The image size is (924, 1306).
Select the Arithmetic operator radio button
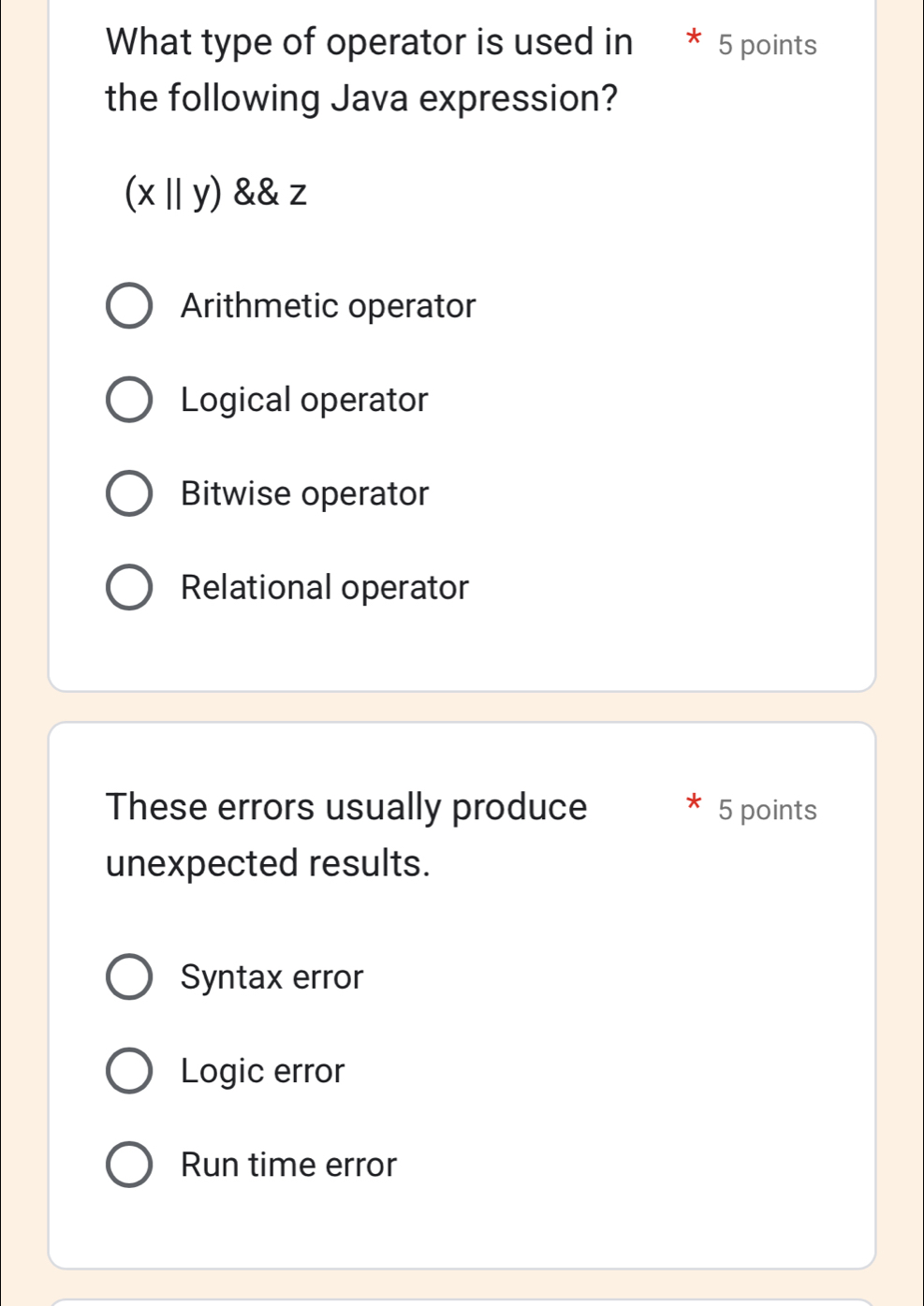click(129, 306)
